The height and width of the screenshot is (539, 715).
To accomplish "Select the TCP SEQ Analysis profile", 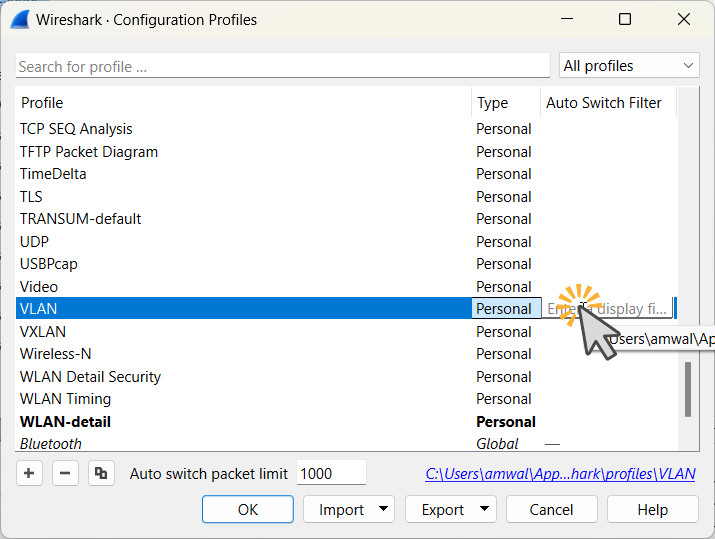I will coord(76,129).
